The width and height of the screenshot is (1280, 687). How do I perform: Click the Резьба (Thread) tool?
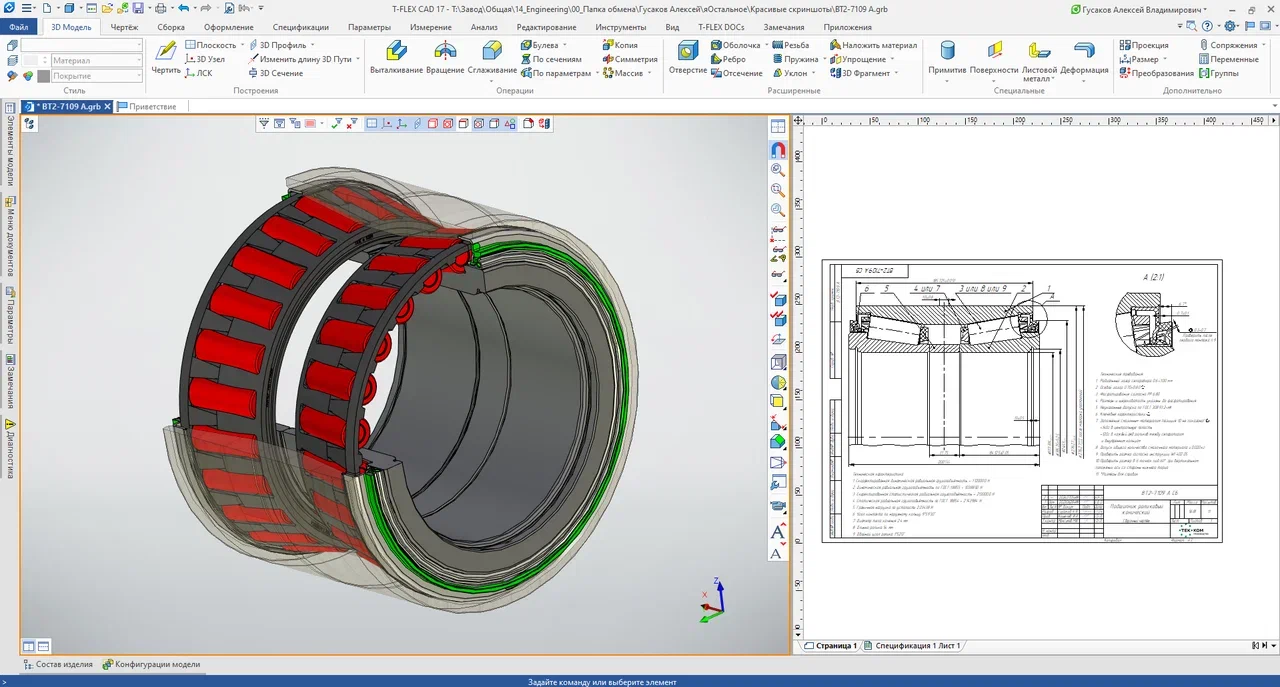pos(790,45)
